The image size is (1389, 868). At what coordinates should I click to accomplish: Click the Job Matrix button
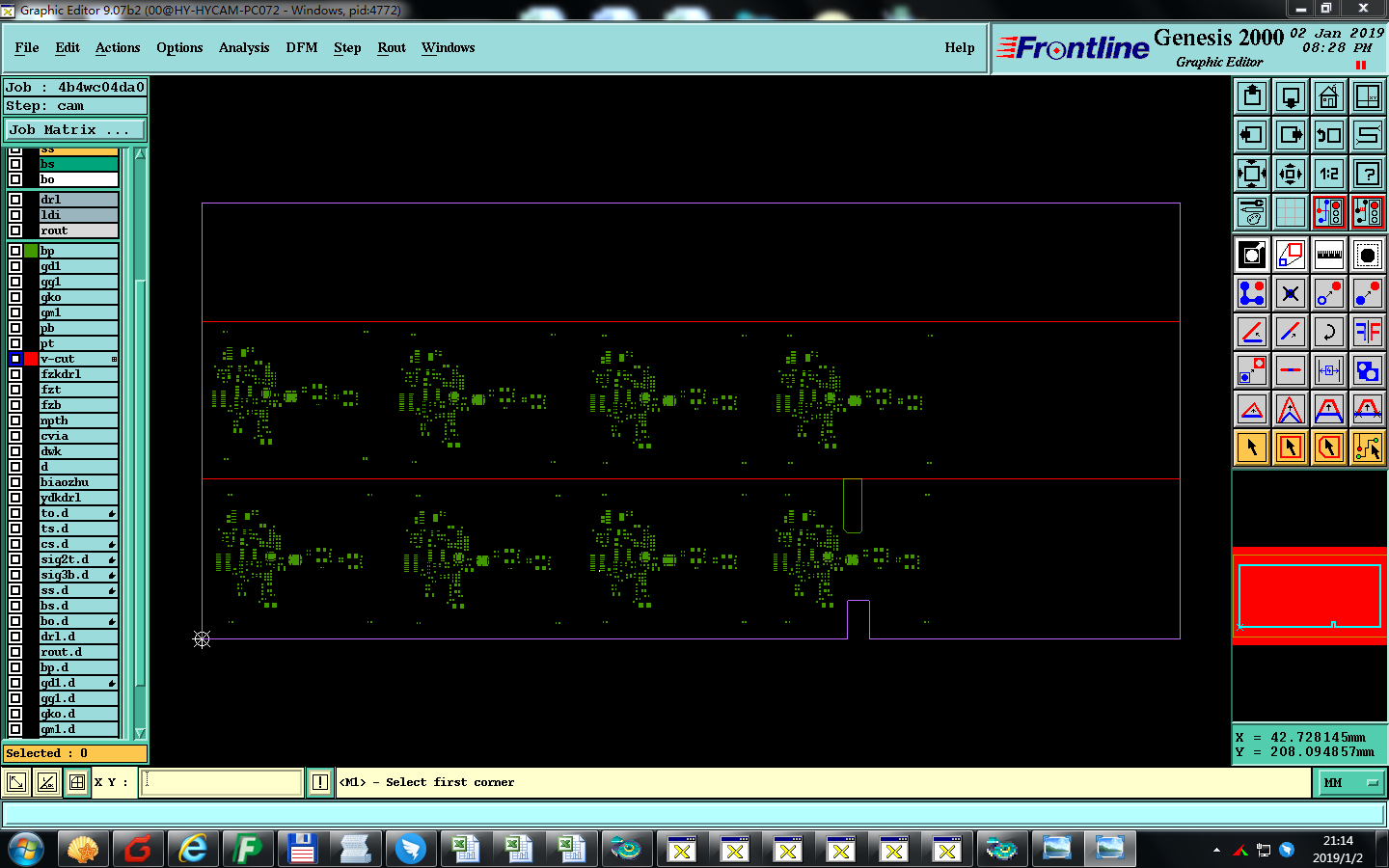(75, 129)
